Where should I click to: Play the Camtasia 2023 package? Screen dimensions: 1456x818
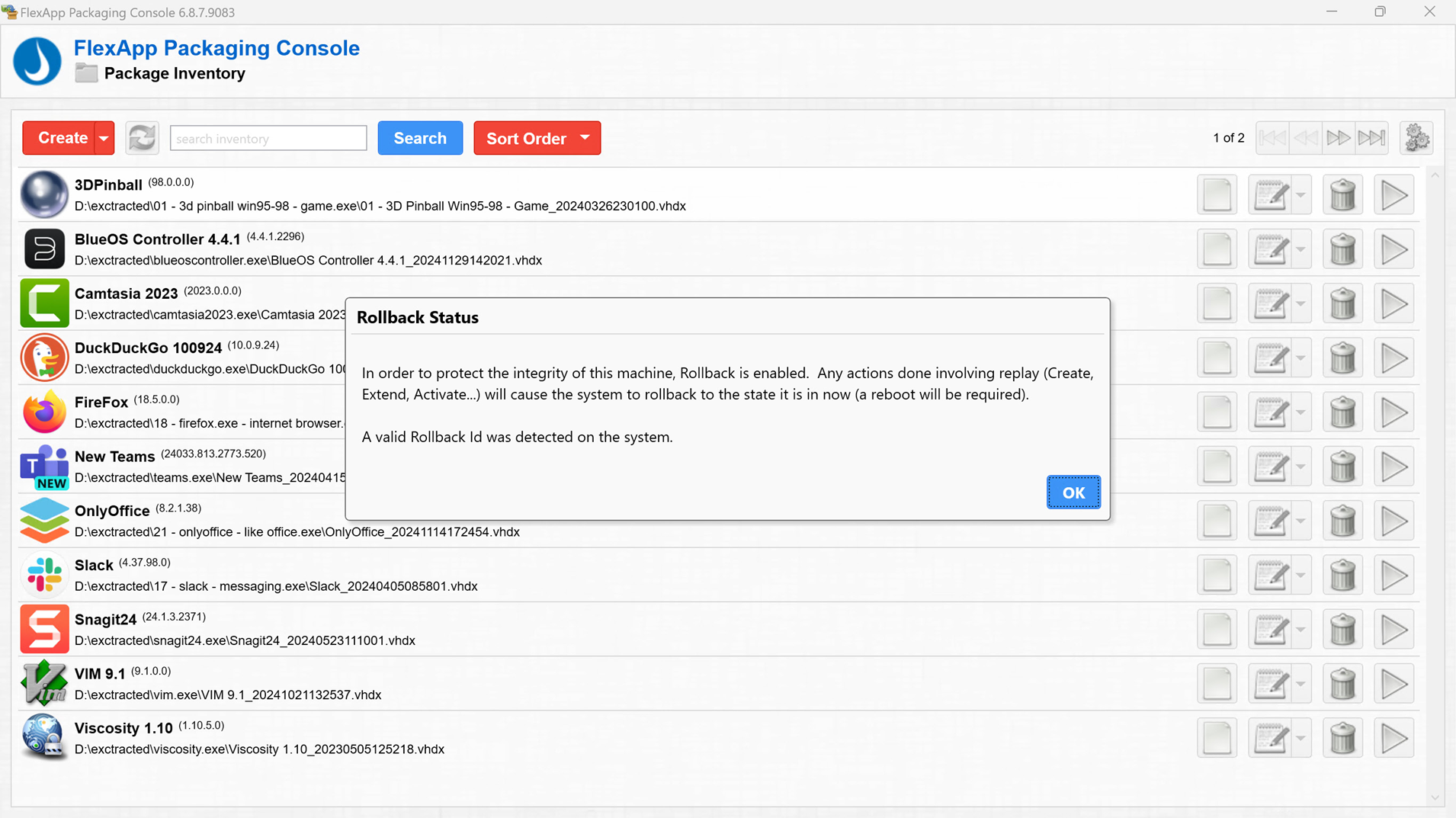(1394, 304)
